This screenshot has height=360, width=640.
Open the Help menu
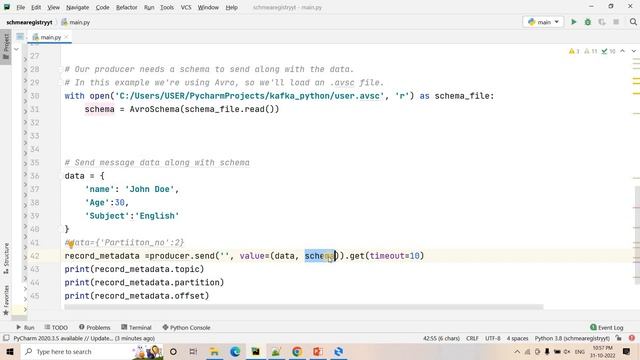(231, 7)
